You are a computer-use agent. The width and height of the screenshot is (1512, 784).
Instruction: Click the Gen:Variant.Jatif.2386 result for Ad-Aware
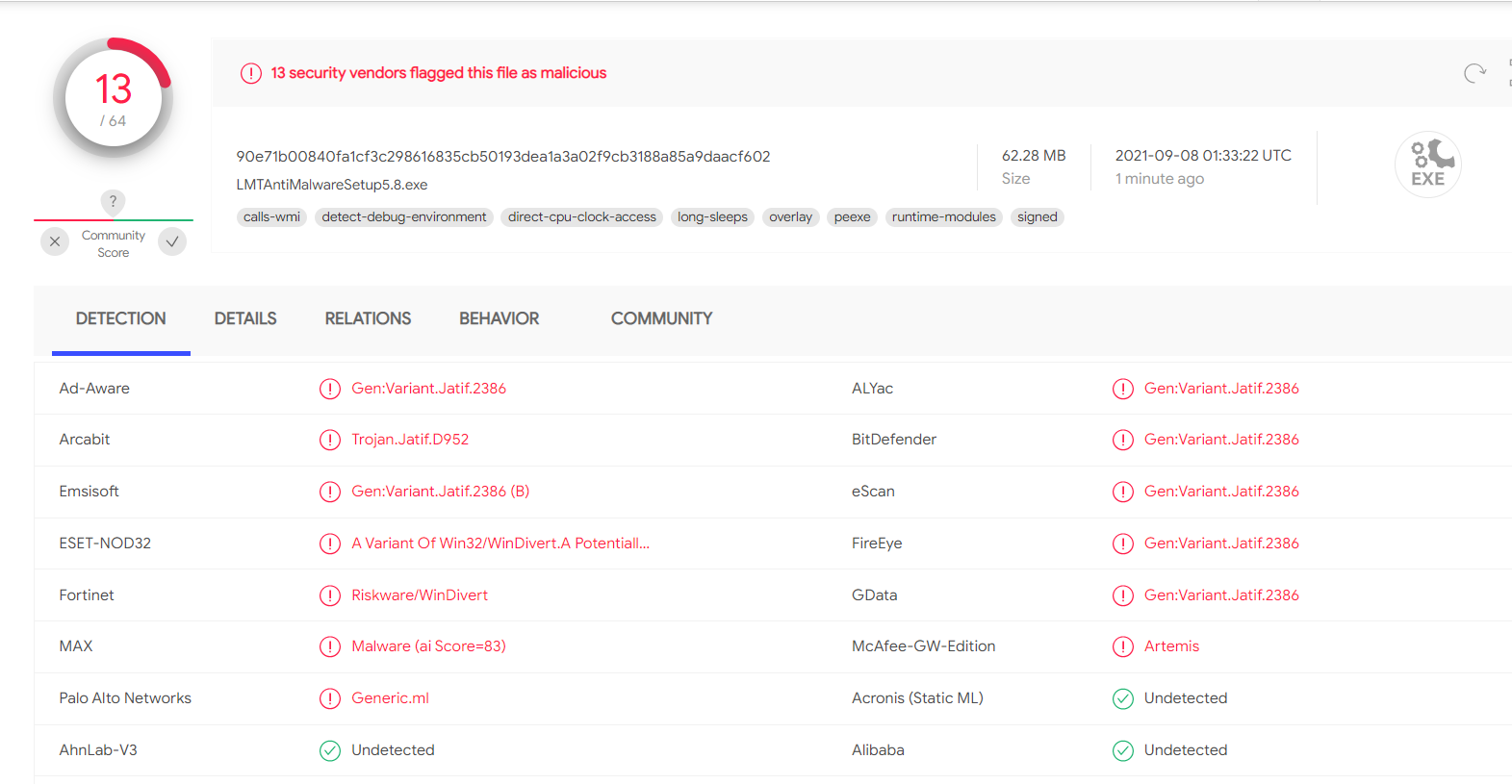tap(428, 389)
